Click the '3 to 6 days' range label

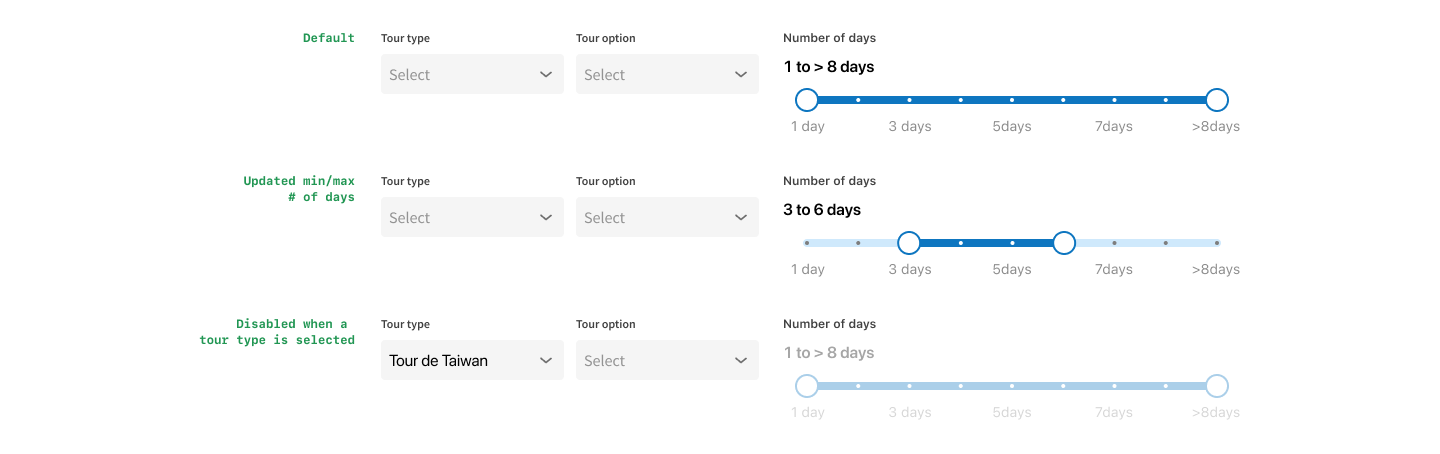click(x=822, y=210)
